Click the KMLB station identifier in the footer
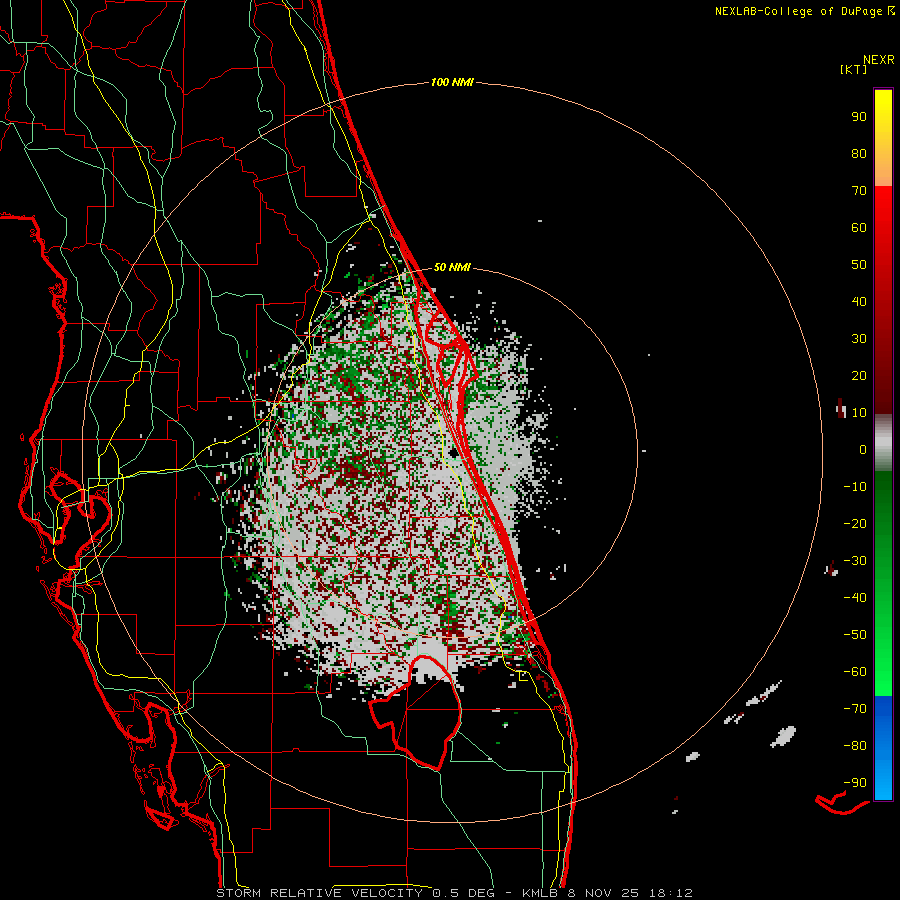Screen dimensions: 900x900 click(540, 893)
